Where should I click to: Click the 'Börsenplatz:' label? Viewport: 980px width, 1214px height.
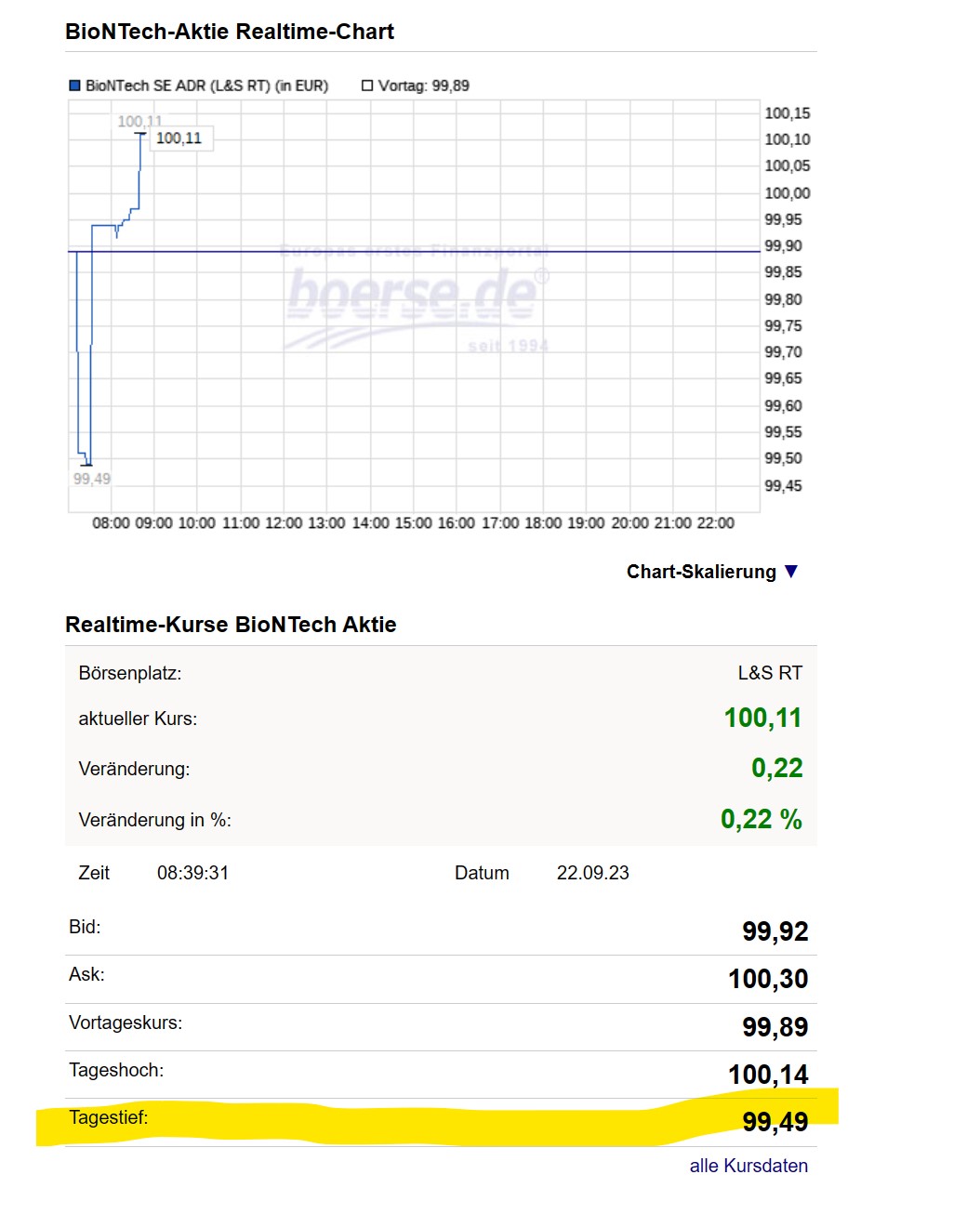130,673
